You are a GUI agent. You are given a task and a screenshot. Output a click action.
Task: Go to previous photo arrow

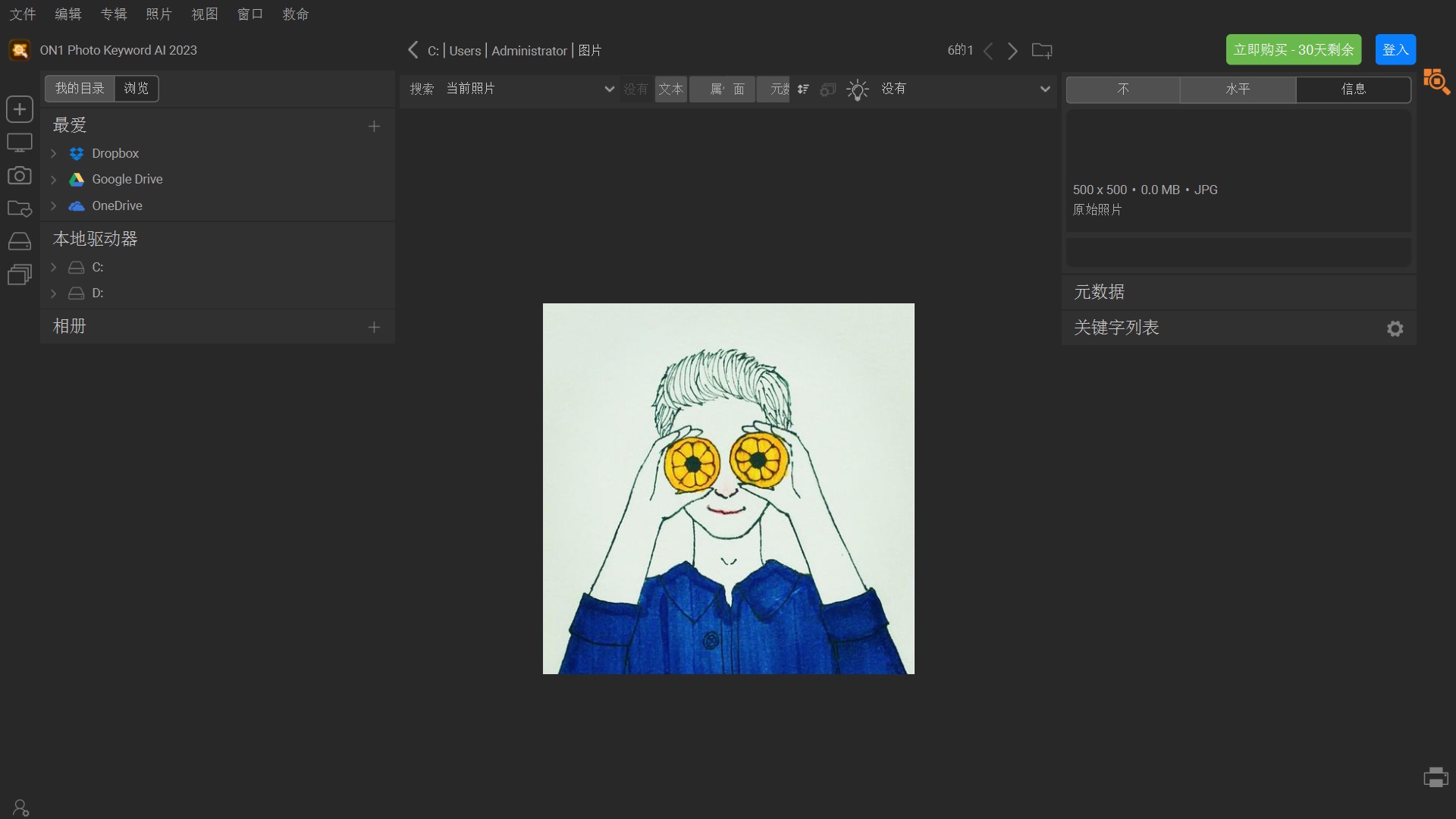click(988, 51)
